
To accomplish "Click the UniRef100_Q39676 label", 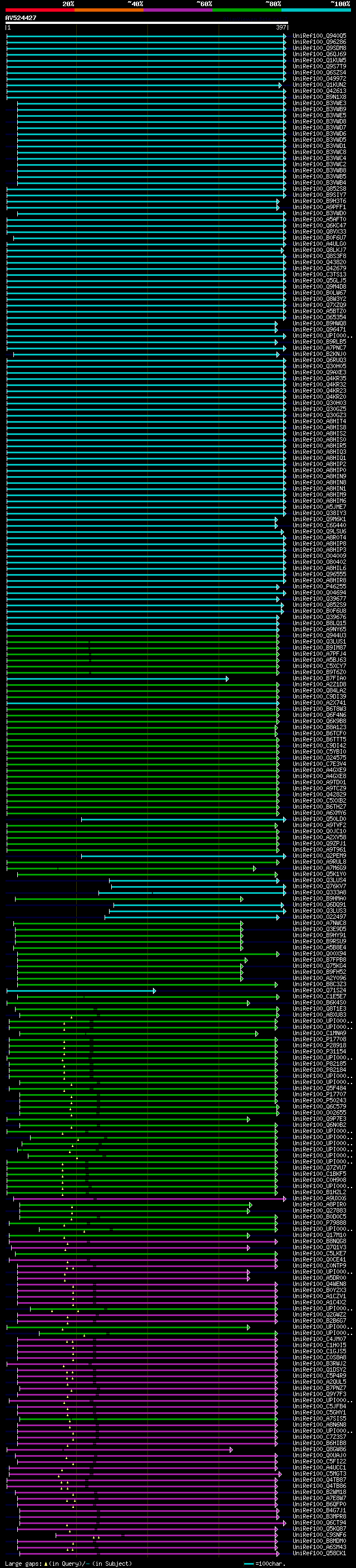I will (319, 617).
